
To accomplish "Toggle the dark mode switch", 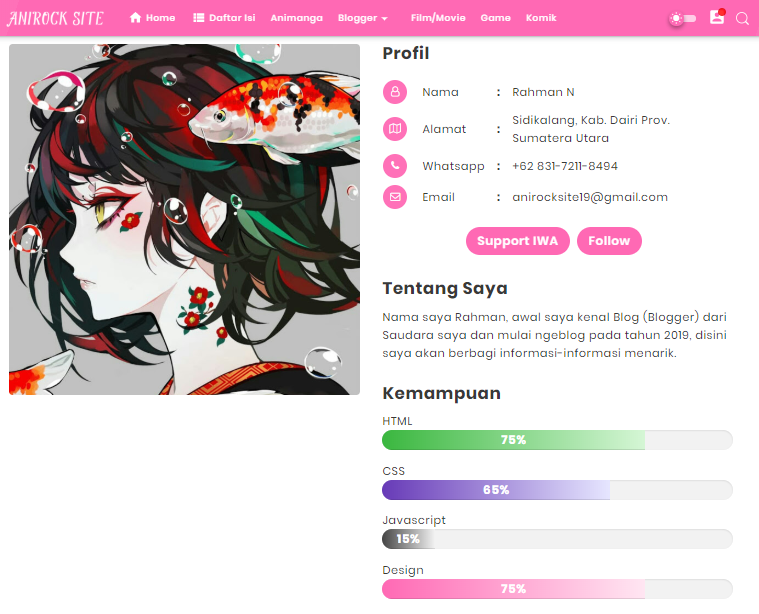I will pos(683,19).
